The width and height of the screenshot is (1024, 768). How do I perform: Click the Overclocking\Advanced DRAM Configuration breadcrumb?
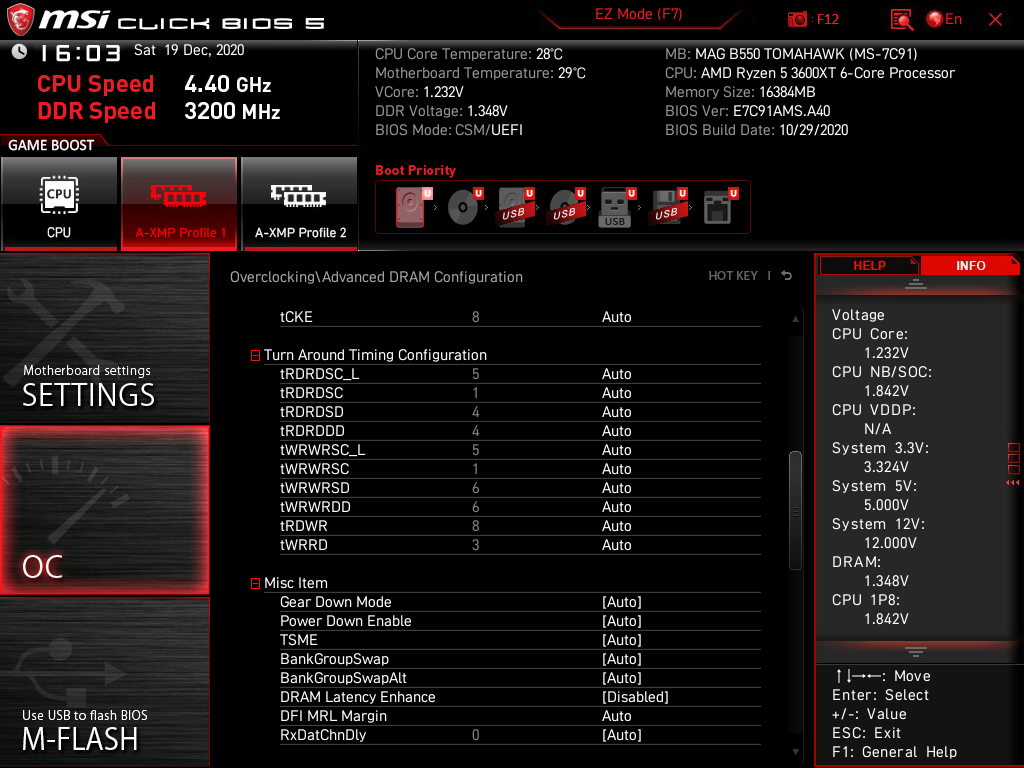[x=376, y=277]
